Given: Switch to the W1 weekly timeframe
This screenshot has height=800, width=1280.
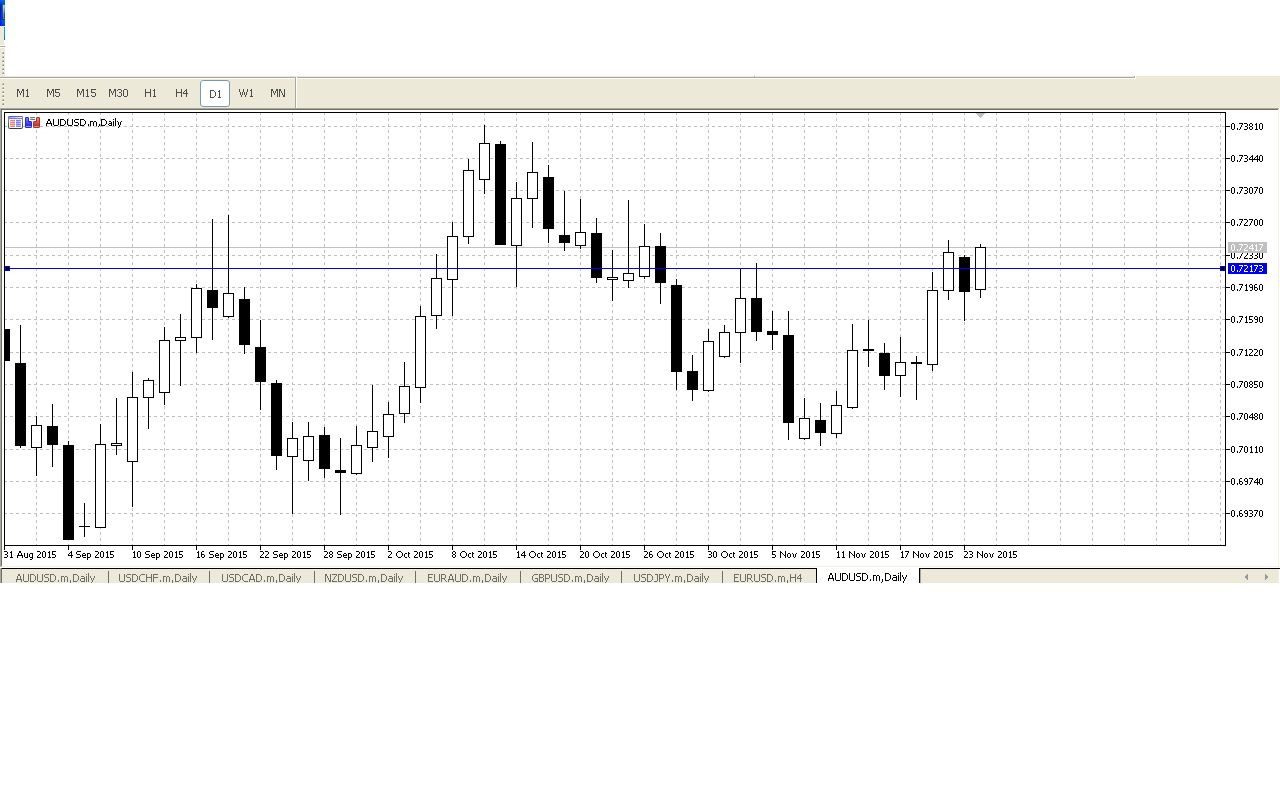Looking at the screenshot, I should coord(246,93).
